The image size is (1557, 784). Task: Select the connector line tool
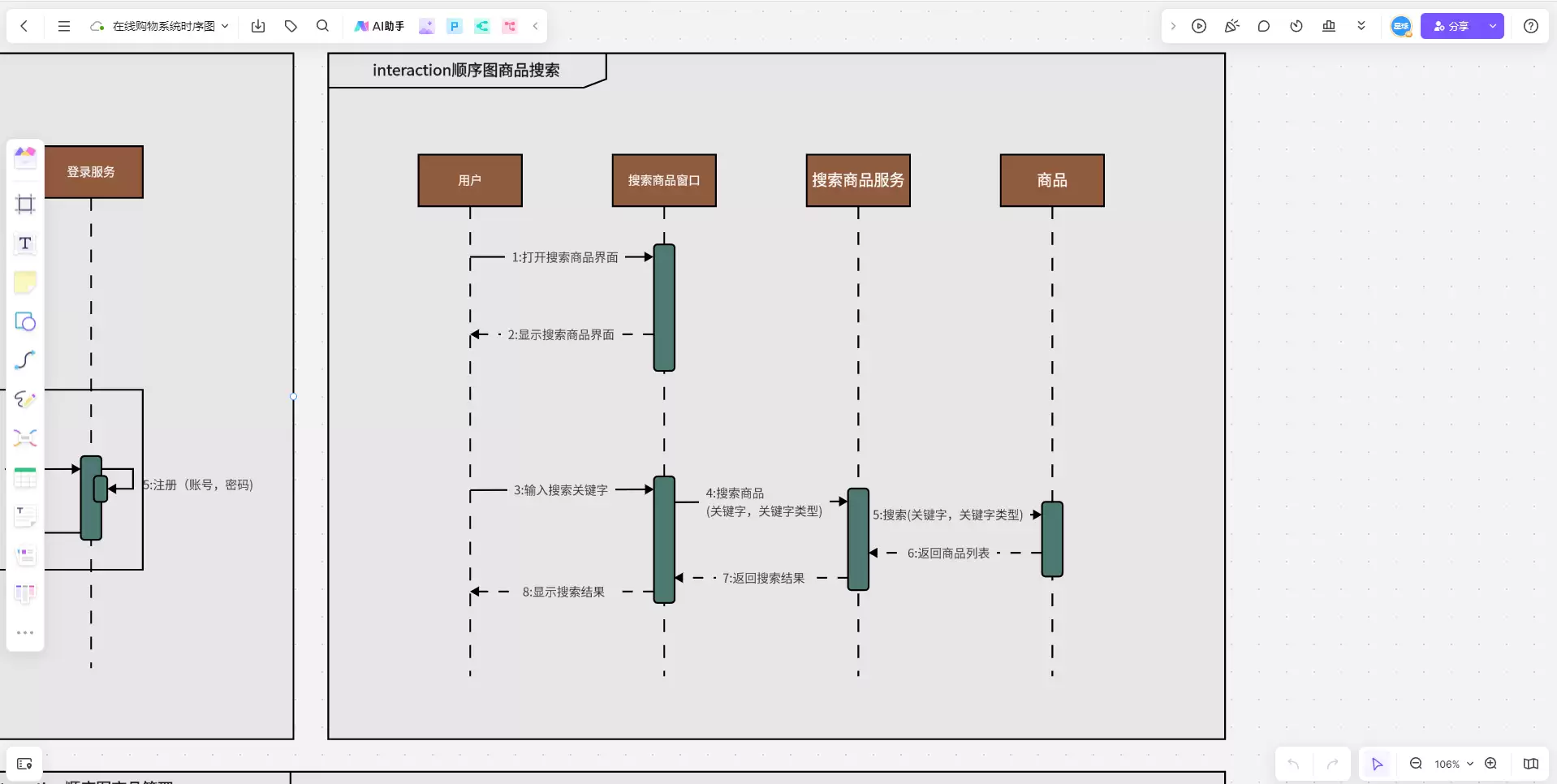click(25, 360)
